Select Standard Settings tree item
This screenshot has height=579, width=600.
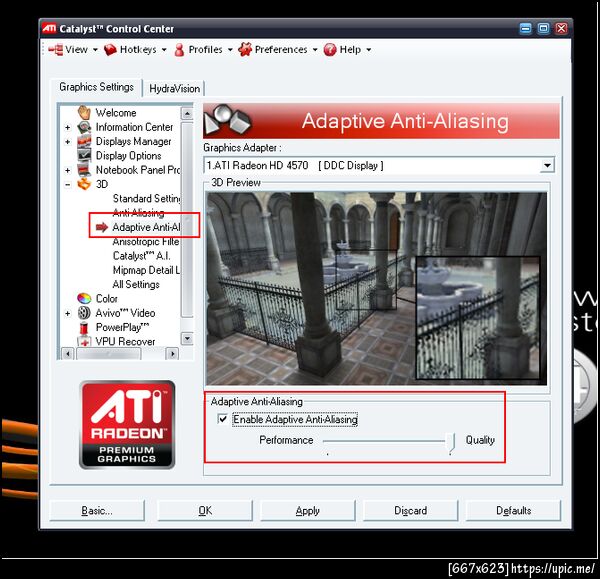[x=146, y=199]
